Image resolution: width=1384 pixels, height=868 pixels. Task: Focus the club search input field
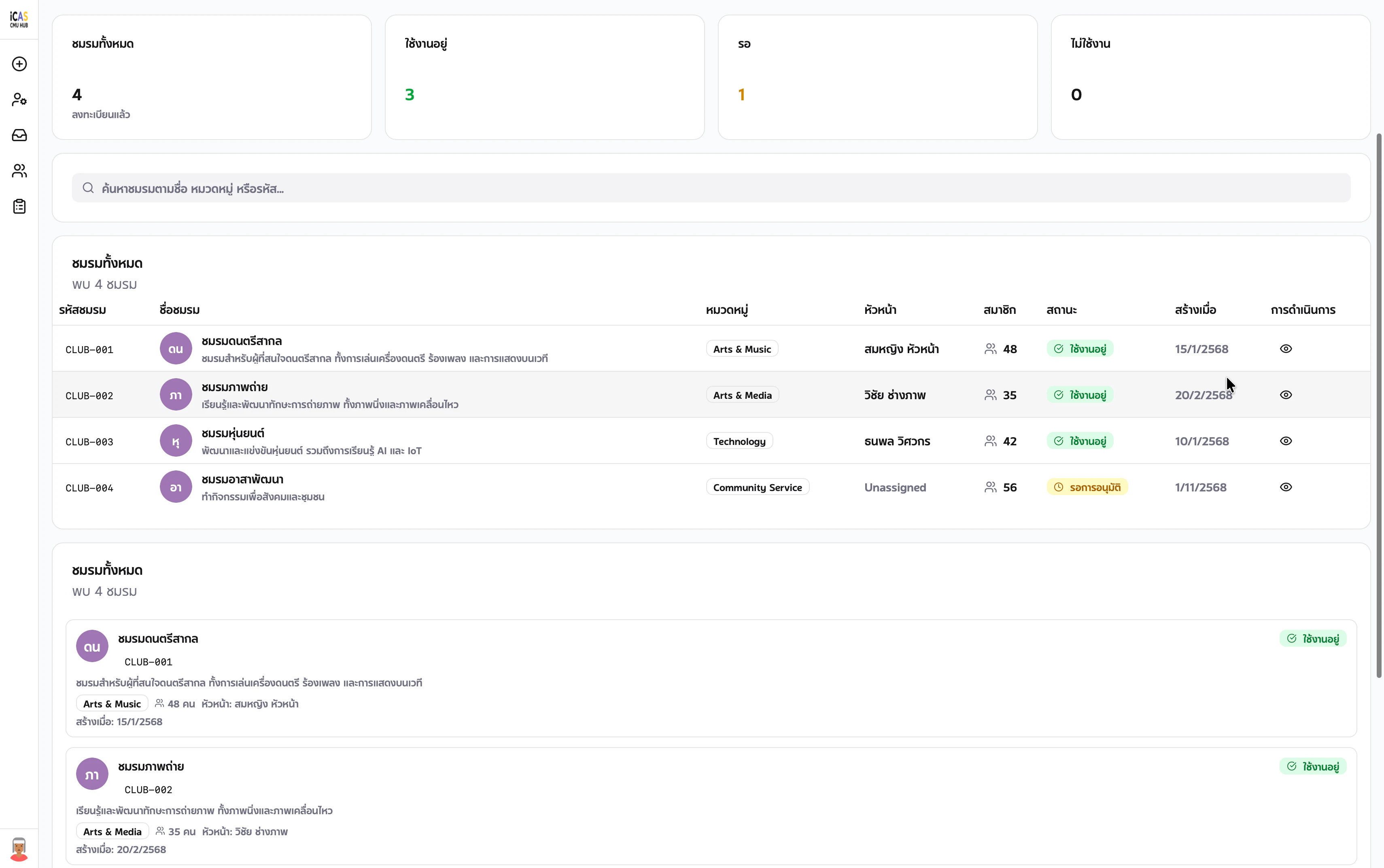click(x=711, y=188)
